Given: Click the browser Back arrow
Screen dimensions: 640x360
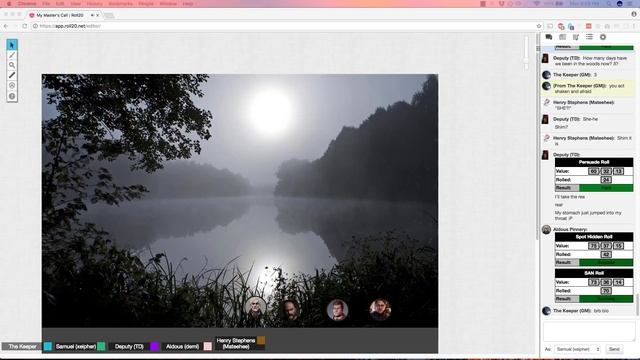Looking at the screenshot, I should pyautogui.click(x=6, y=26).
